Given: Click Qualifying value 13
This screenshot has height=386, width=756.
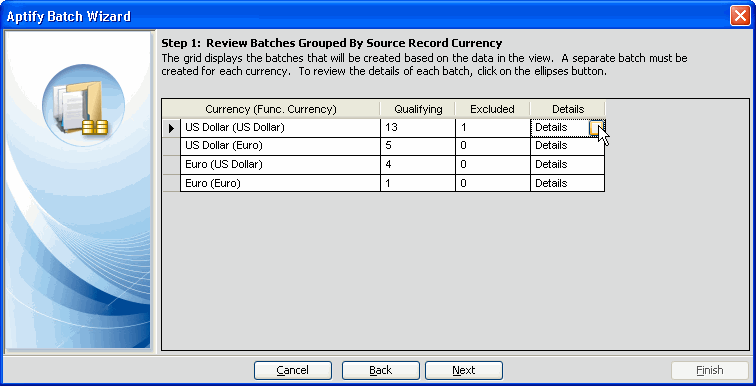Looking at the screenshot, I should [418, 128].
